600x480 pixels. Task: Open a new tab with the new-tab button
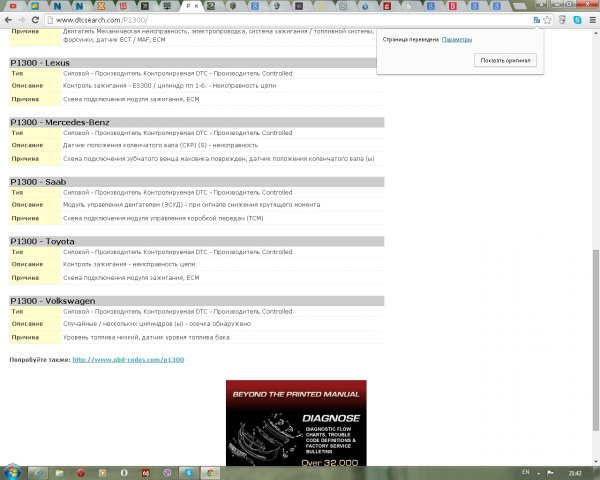[x=519, y=6]
